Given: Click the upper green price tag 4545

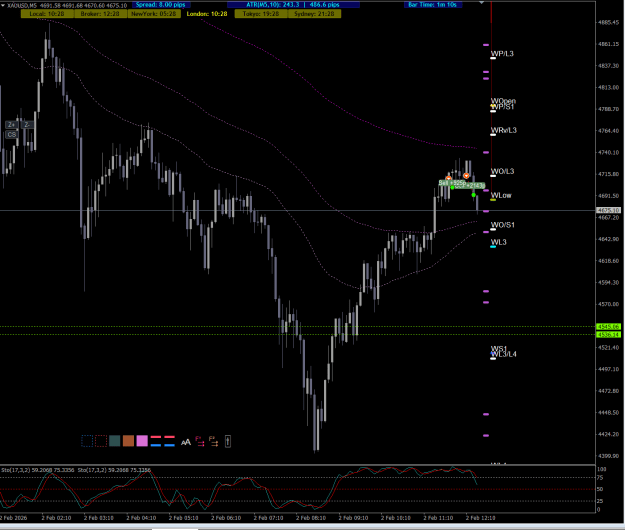Looking at the screenshot, I should pos(609,327).
